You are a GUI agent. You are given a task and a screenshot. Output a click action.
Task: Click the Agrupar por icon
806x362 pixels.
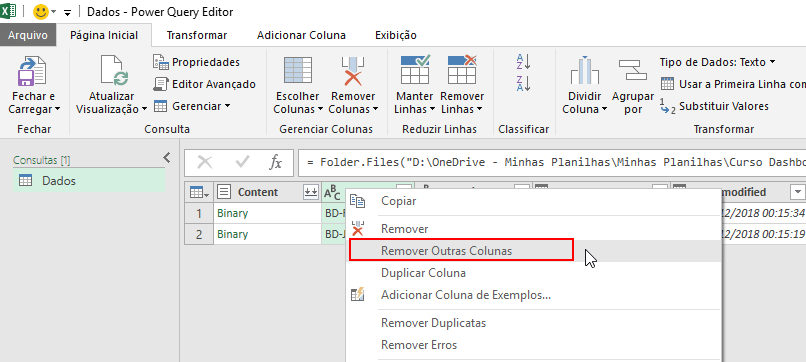[x=632, y=70]
